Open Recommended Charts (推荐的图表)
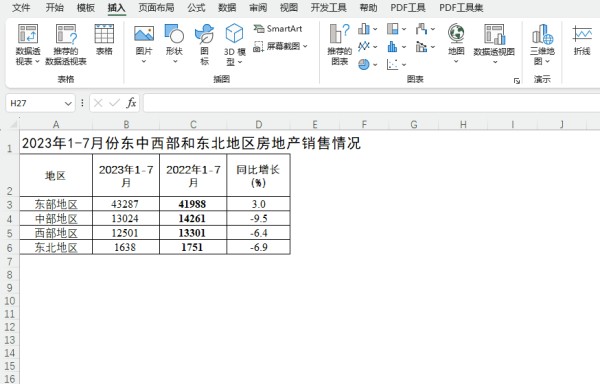This screenshot has width=600, height=384. point(339,44)
